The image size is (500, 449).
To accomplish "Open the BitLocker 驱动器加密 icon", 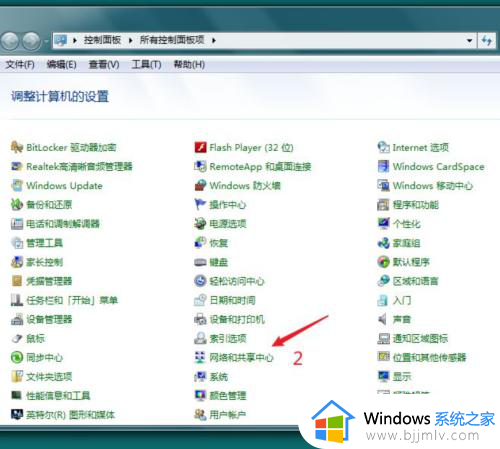I will click(x=17, y=147).
